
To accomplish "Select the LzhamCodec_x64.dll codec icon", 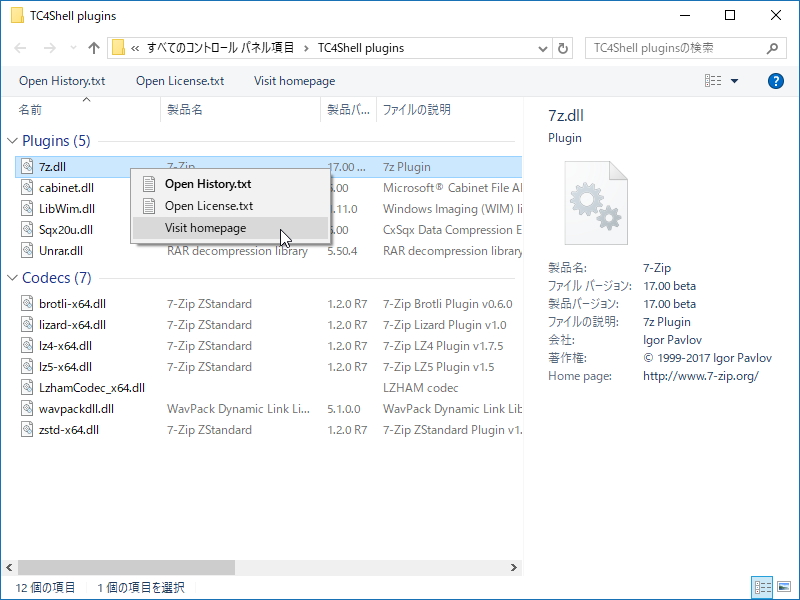I will point(28,387).
